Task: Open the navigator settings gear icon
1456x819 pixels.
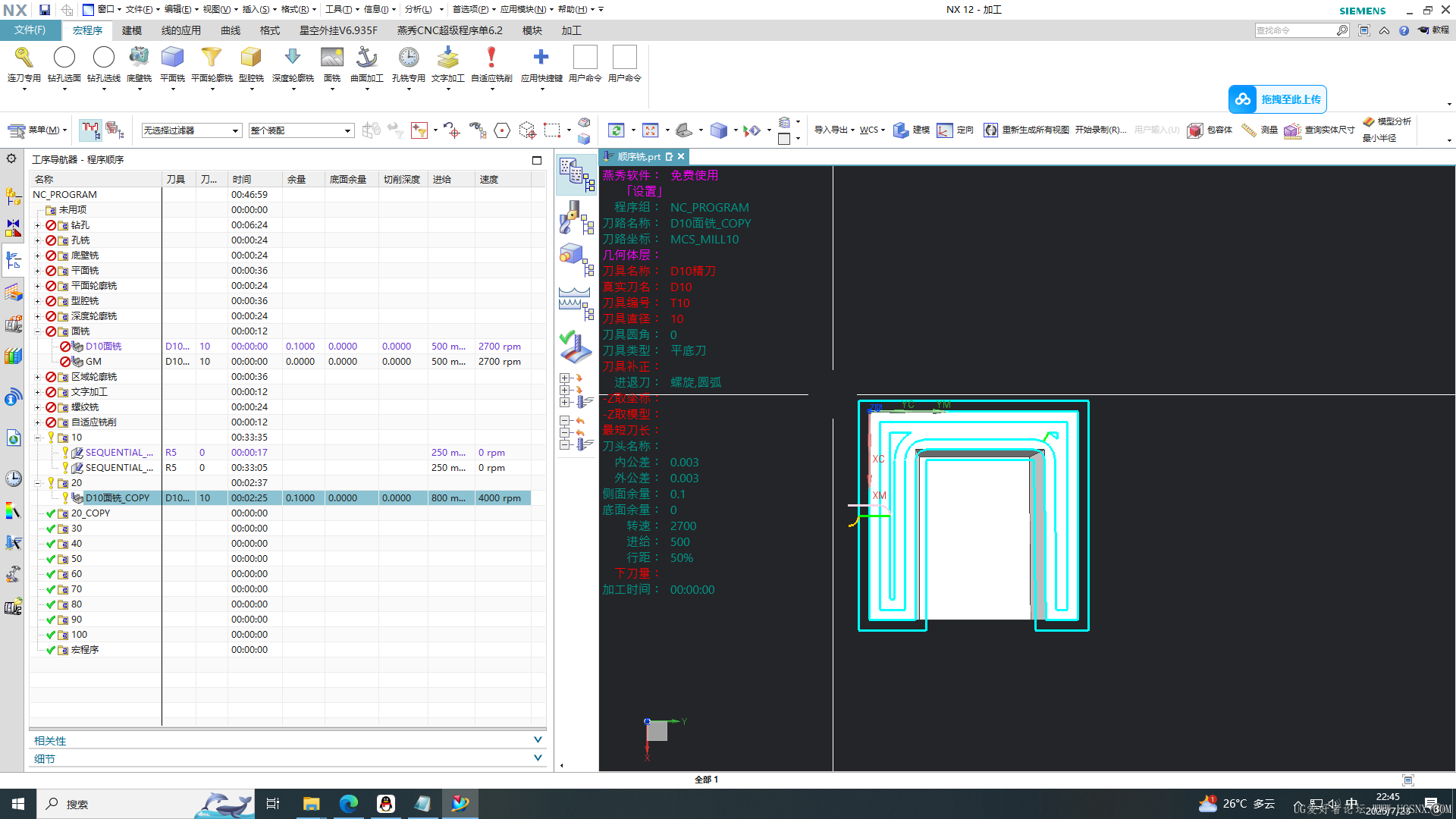Action: point(11,158)
